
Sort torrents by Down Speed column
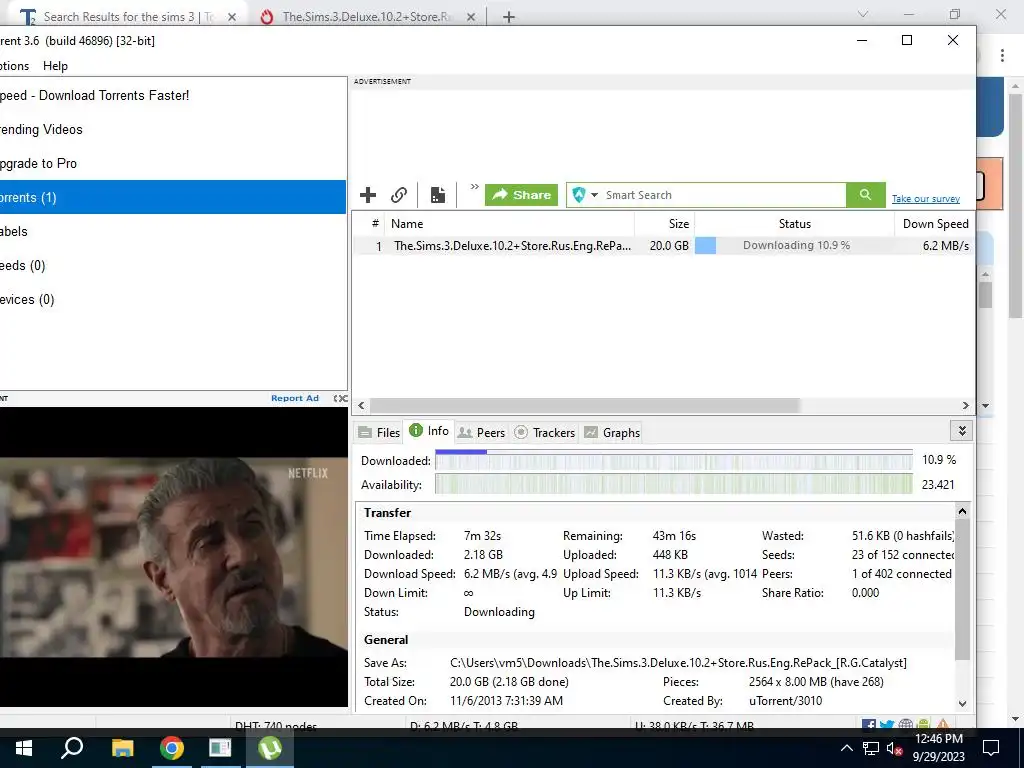[935, 223]
